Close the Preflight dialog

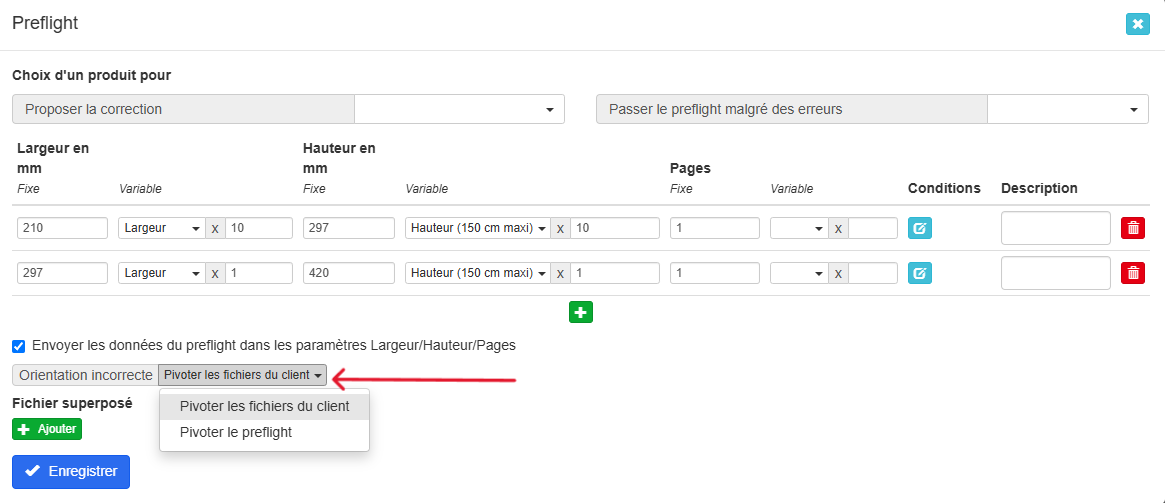(x=1137, y=24)
